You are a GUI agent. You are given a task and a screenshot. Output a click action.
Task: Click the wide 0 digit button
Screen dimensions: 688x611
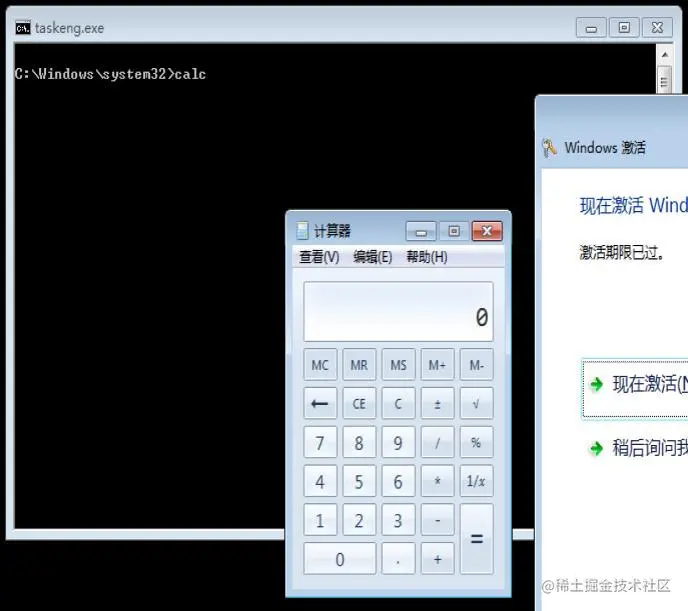pyautogui.click(x=340, y=558)
